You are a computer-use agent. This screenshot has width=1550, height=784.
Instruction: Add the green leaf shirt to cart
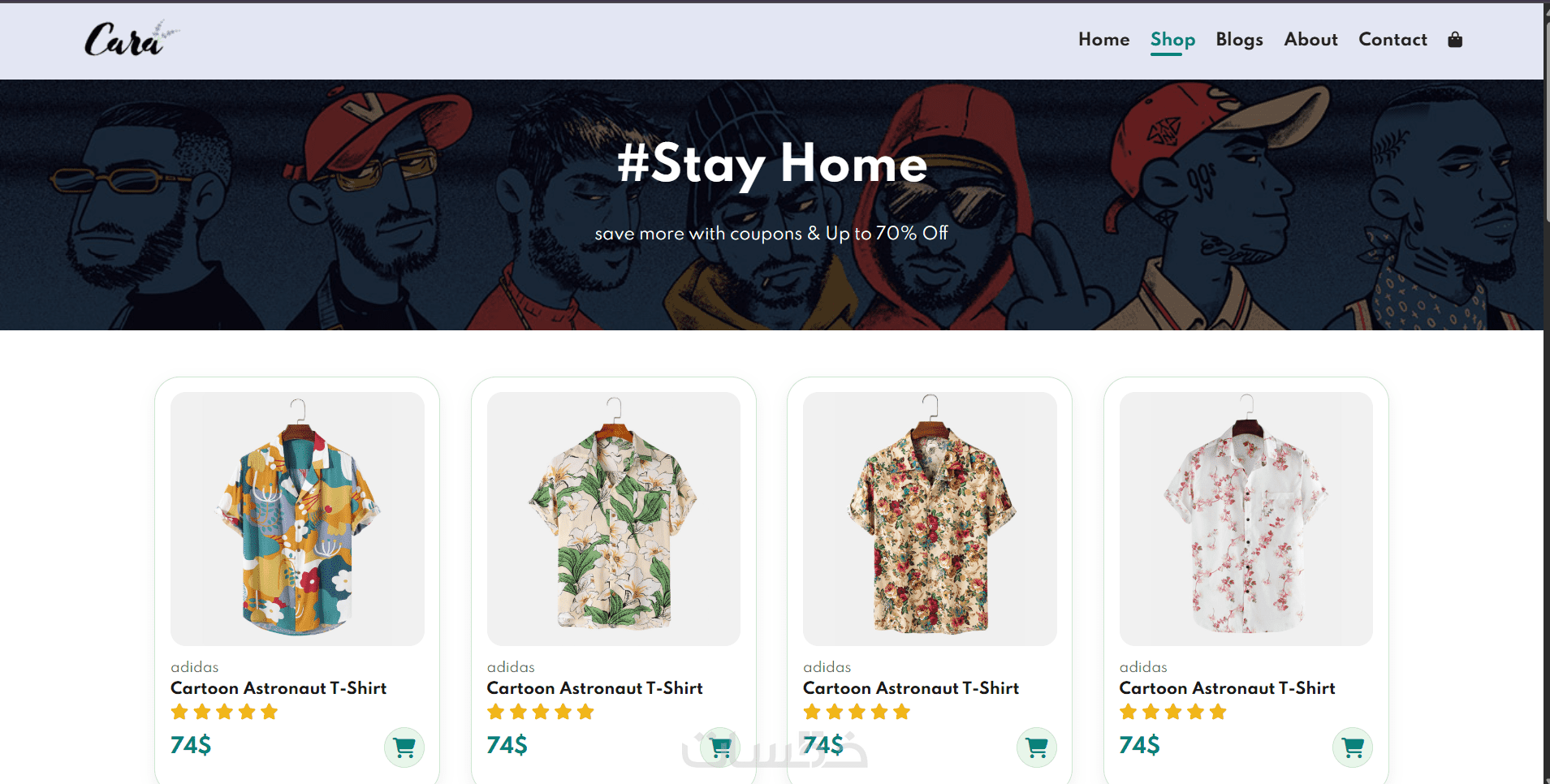pyautogui.click(x=720, y=747)
